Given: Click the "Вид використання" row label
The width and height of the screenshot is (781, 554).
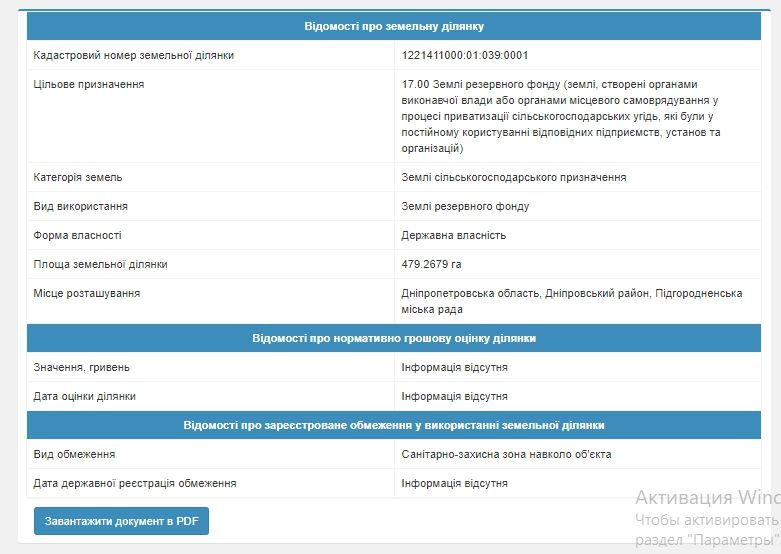Looking at the screenshot, I should tap(81, 207).
